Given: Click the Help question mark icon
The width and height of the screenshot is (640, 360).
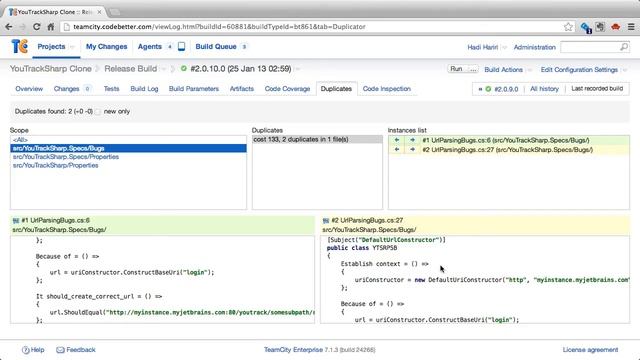Looking at the screenshot, I should [25, 350].
